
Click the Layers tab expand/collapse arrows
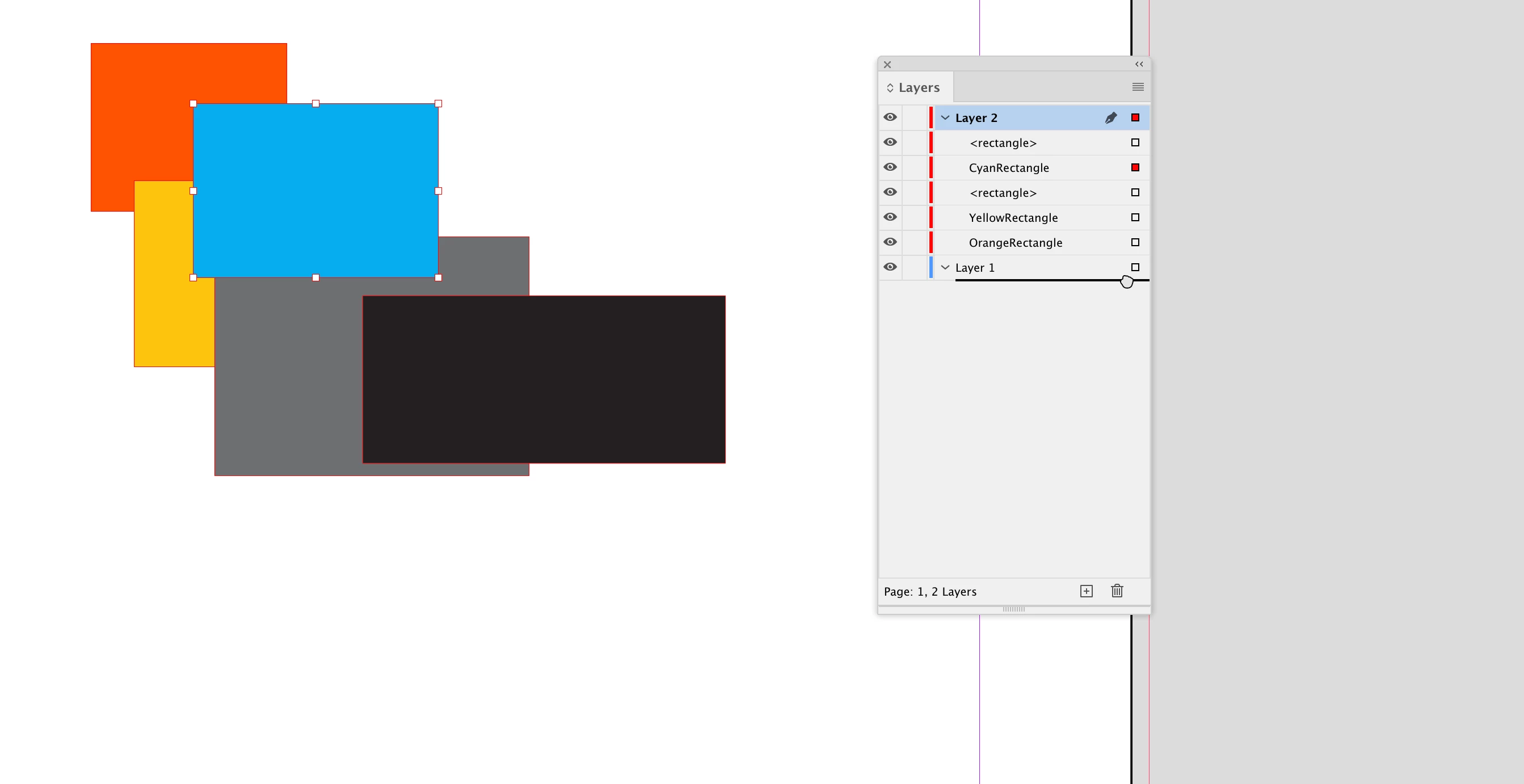coord(890,87)
